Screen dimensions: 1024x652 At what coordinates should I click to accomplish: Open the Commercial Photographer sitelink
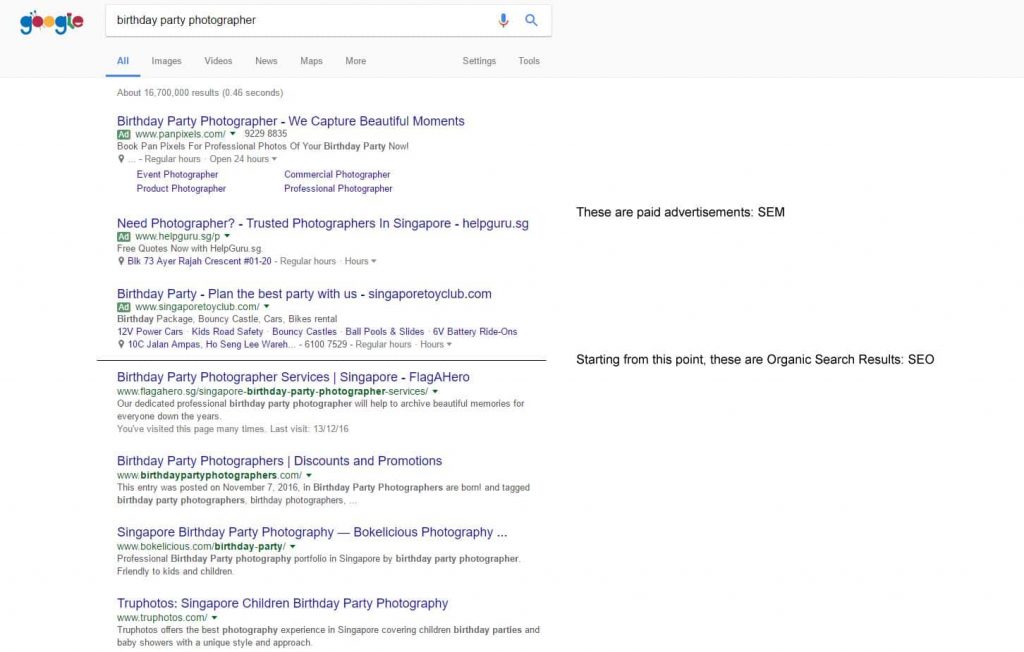pos(337,174)
